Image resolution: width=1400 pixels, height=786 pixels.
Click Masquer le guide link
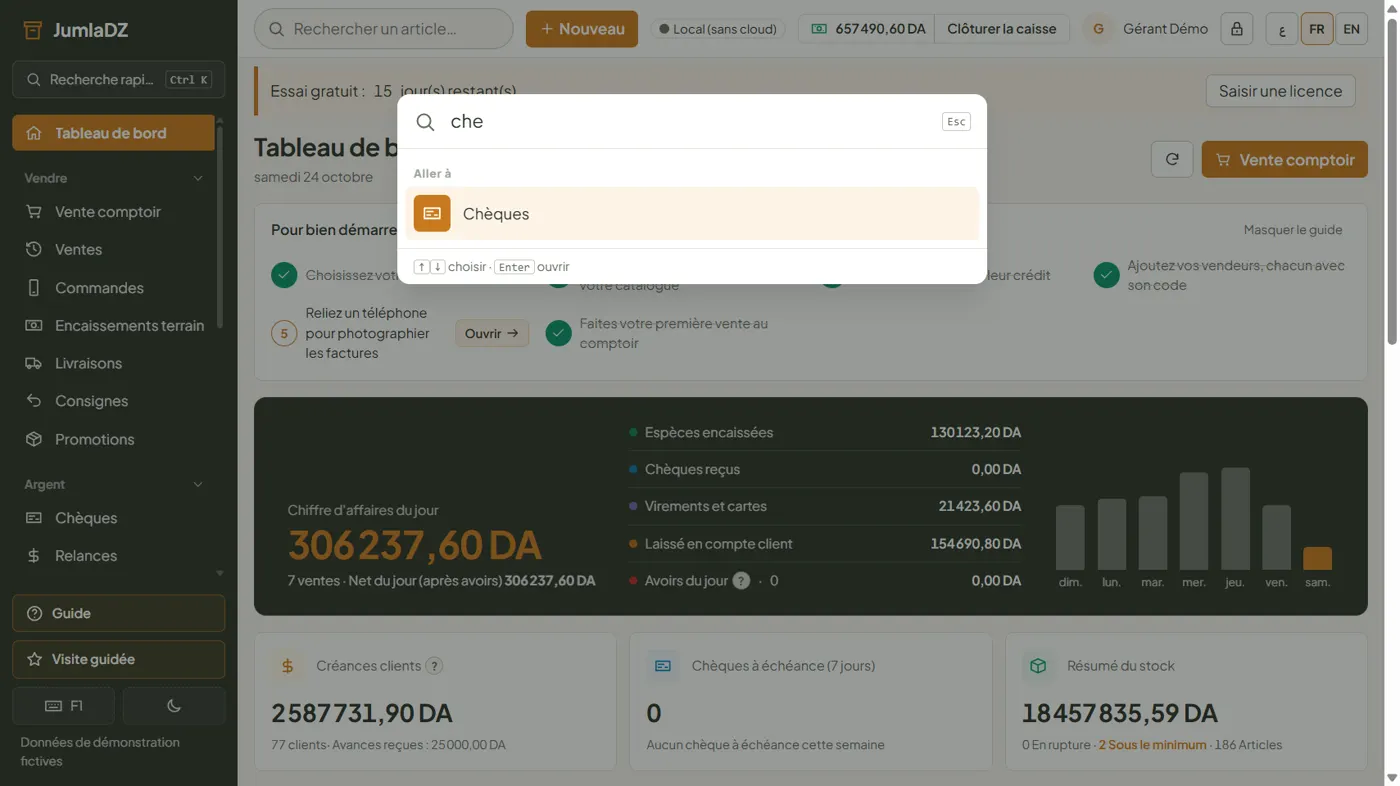(1293, 230)
